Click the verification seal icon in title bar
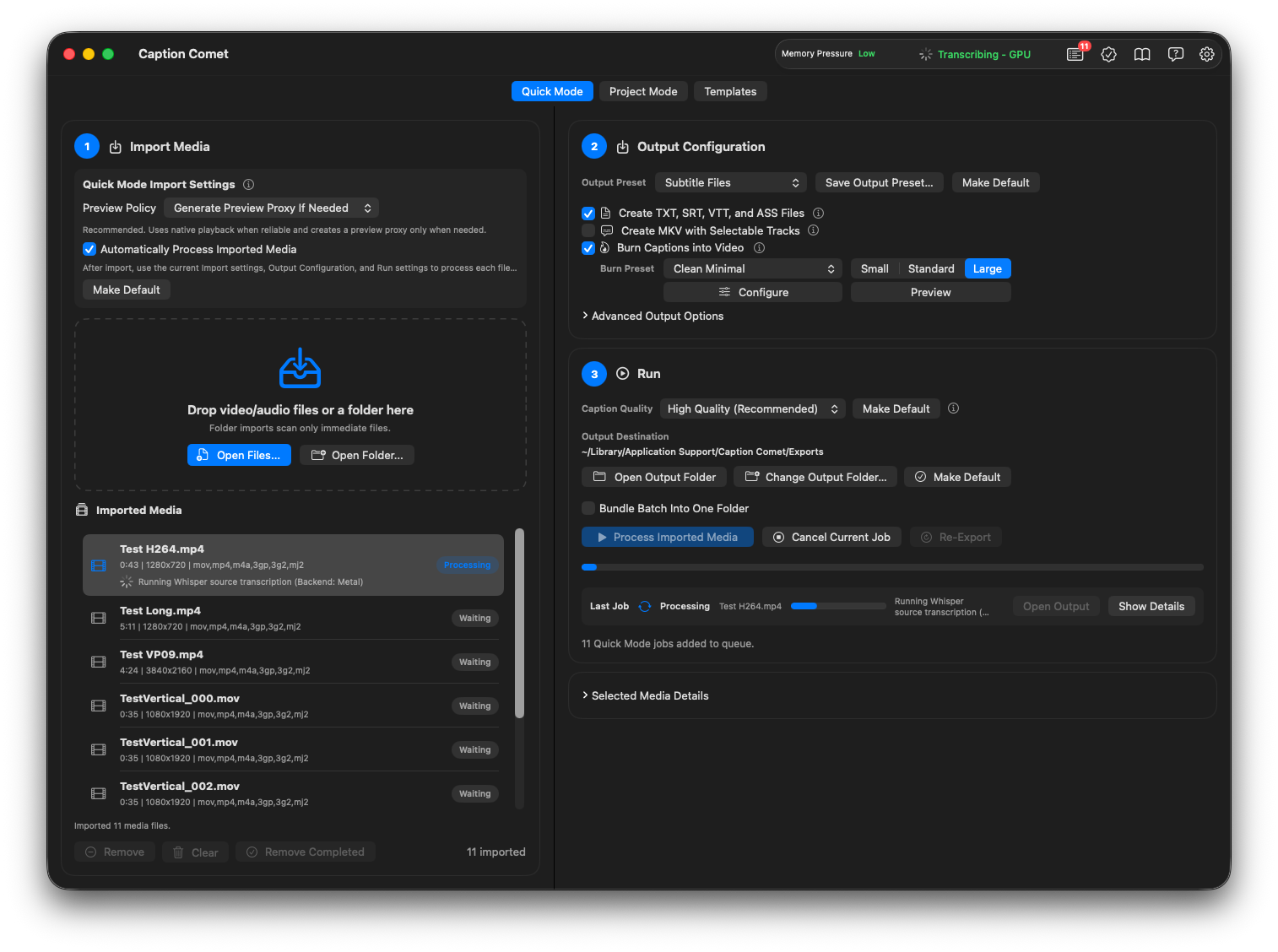This screenshot has height=952, width=1278. pos(1109,54)
